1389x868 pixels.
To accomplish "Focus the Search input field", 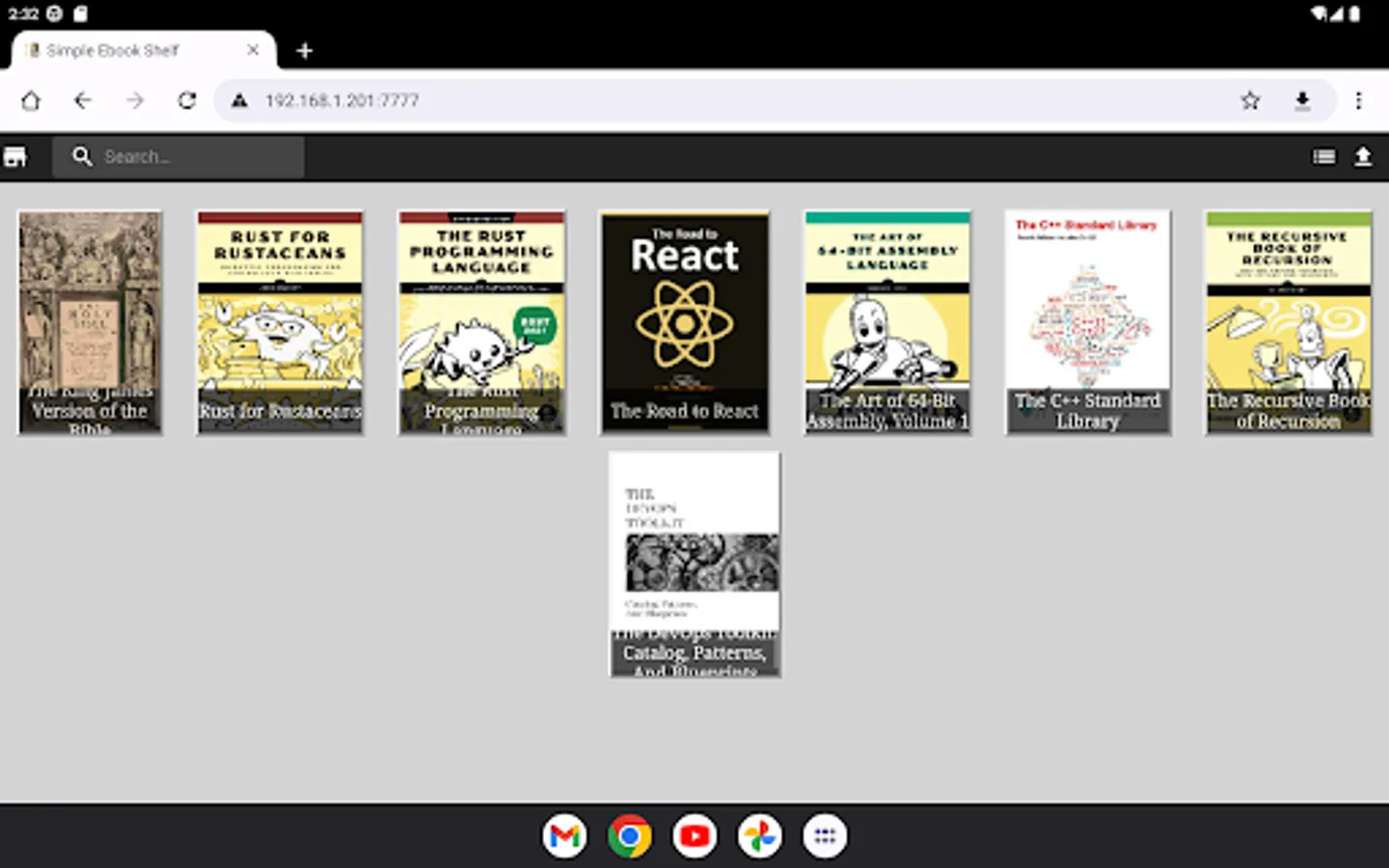I will (178, 156).
